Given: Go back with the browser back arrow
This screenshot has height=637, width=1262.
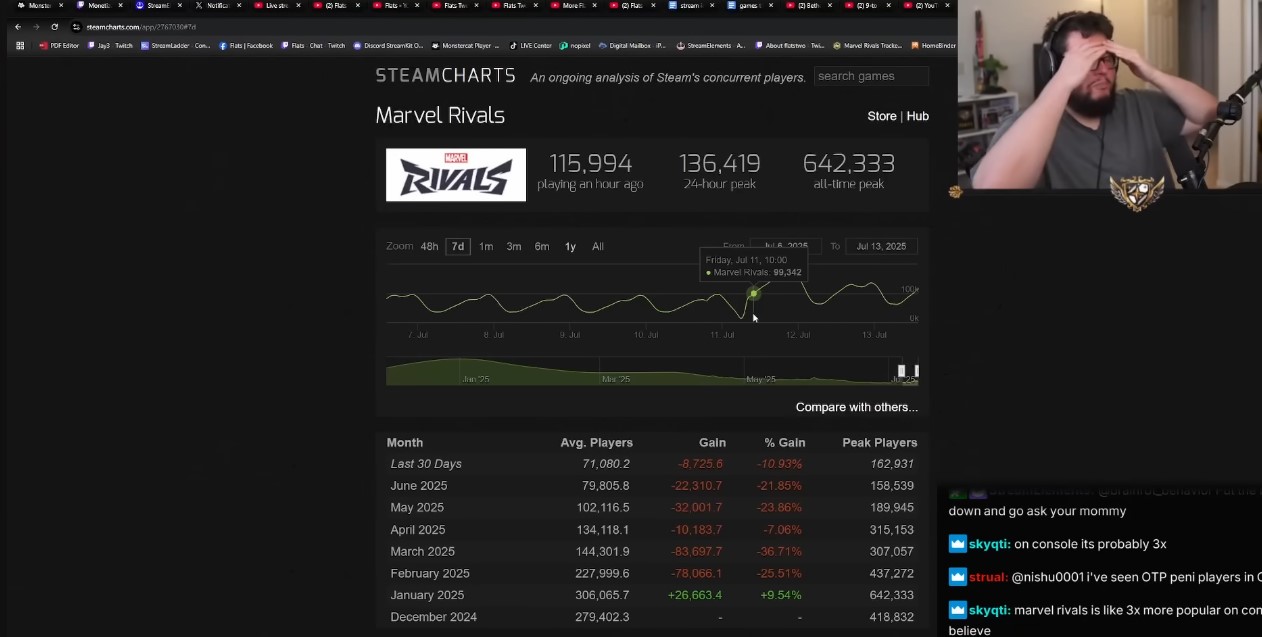Looking at the screenshot, I should pos(17,27).
